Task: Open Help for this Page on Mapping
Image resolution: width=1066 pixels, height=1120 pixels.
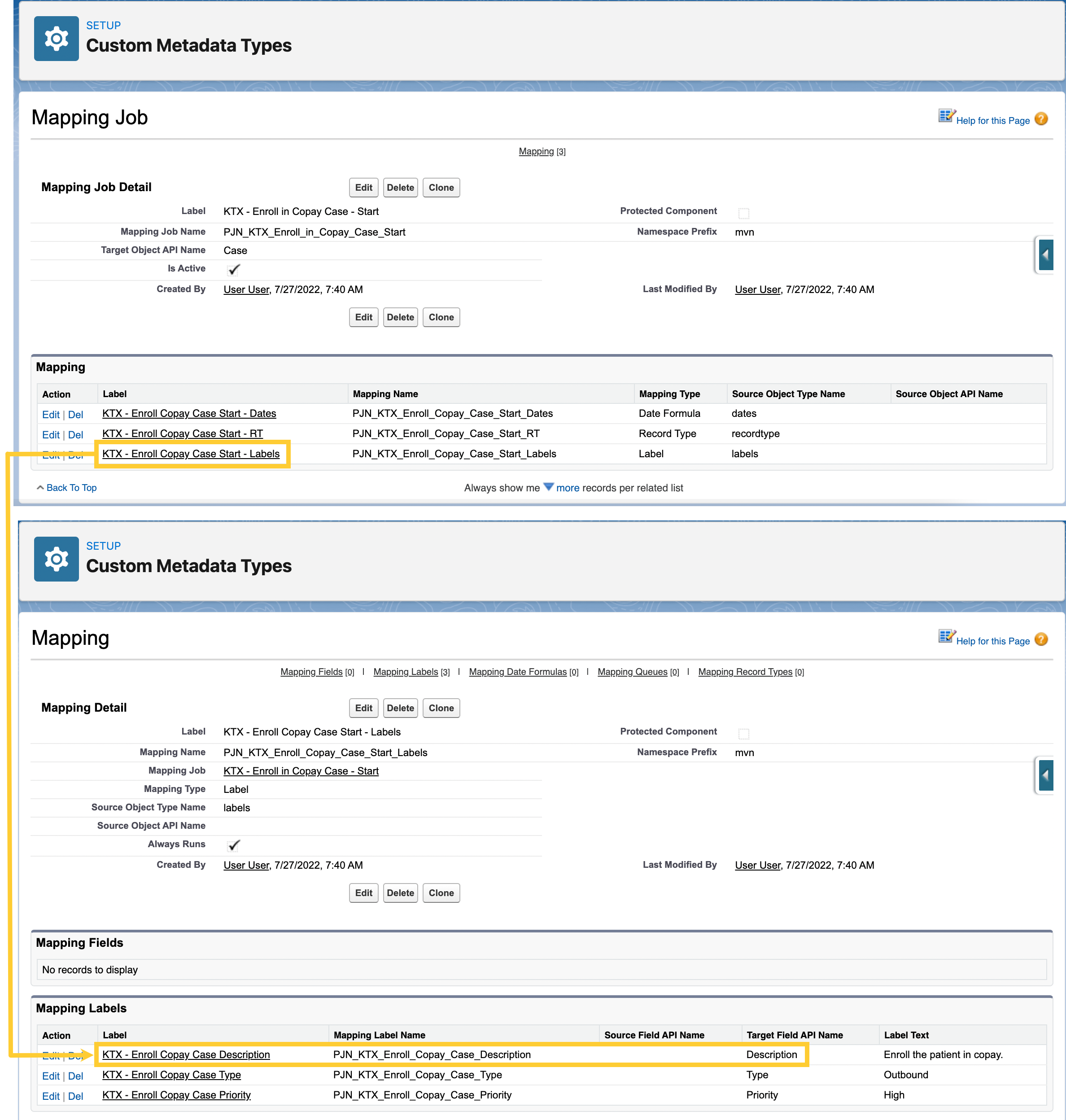Action: point(993,641)
